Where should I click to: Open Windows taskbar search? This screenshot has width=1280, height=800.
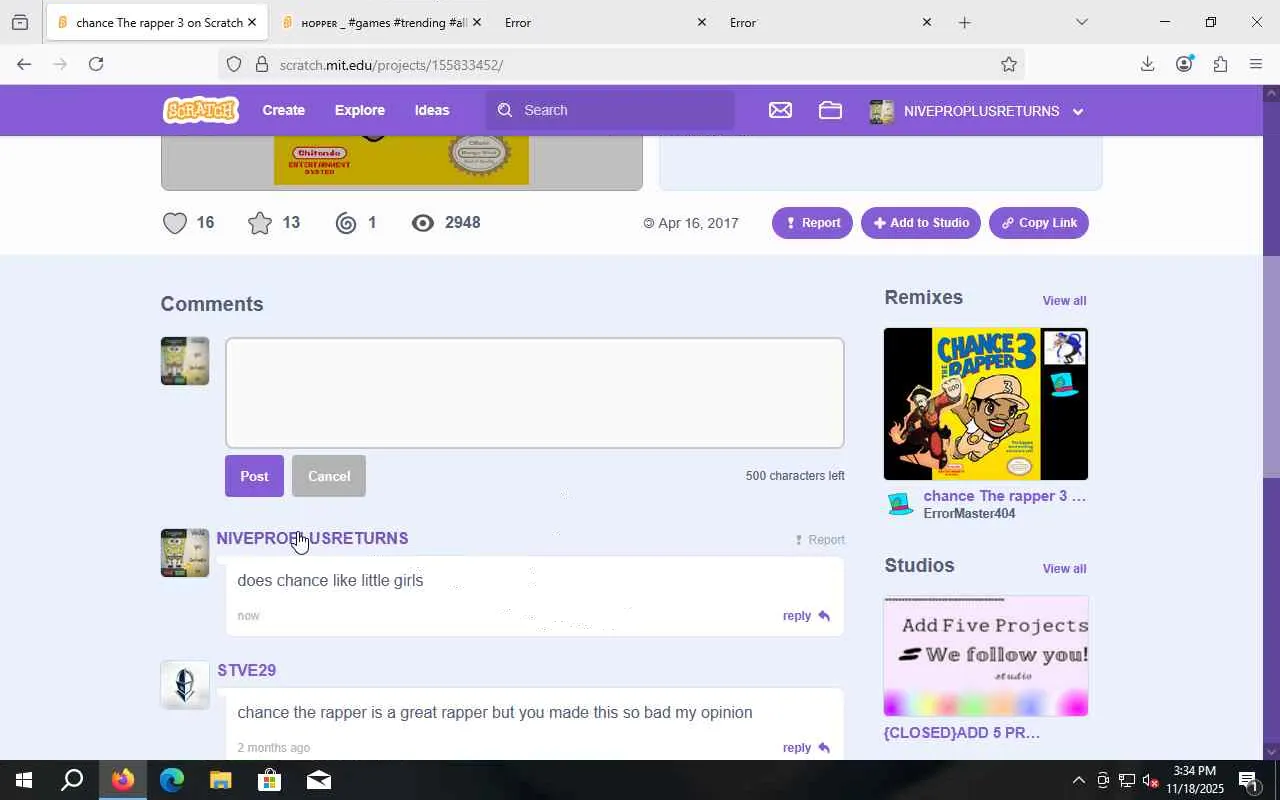[72, 780]
